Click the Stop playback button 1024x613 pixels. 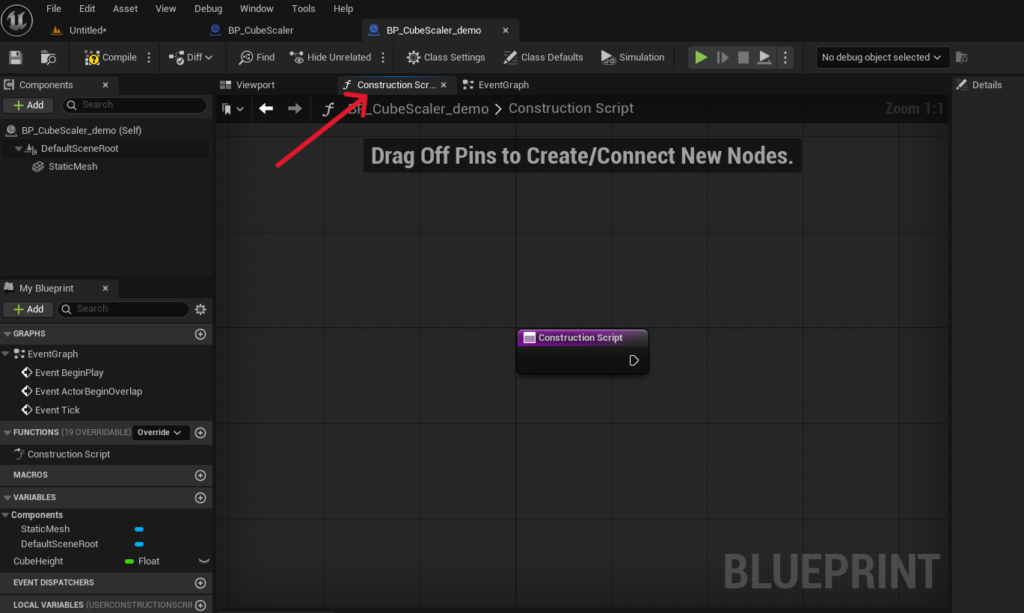coord(743,57)
